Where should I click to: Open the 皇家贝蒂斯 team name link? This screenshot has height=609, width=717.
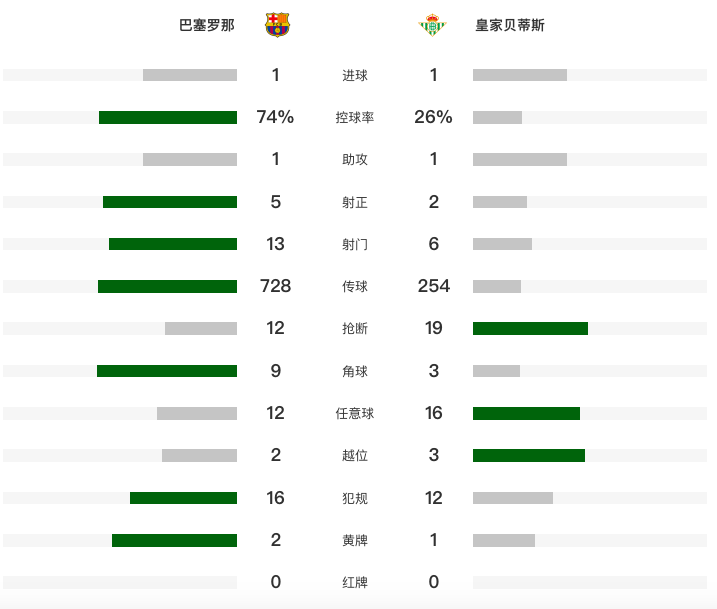coord(510,25)
